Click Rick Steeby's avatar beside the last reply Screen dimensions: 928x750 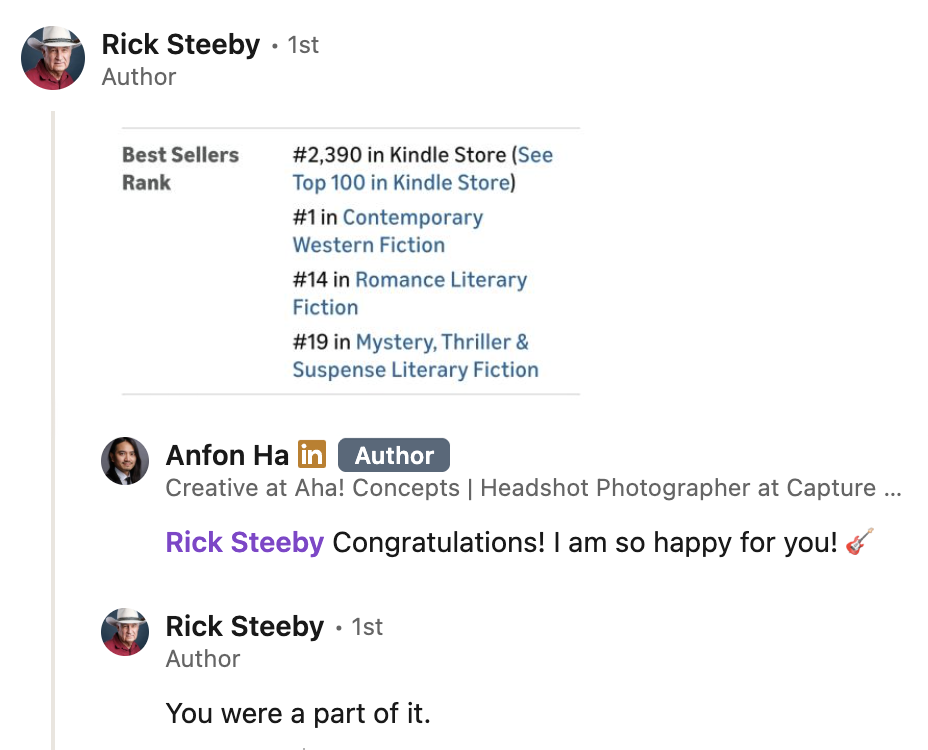(x=126, y=632)
